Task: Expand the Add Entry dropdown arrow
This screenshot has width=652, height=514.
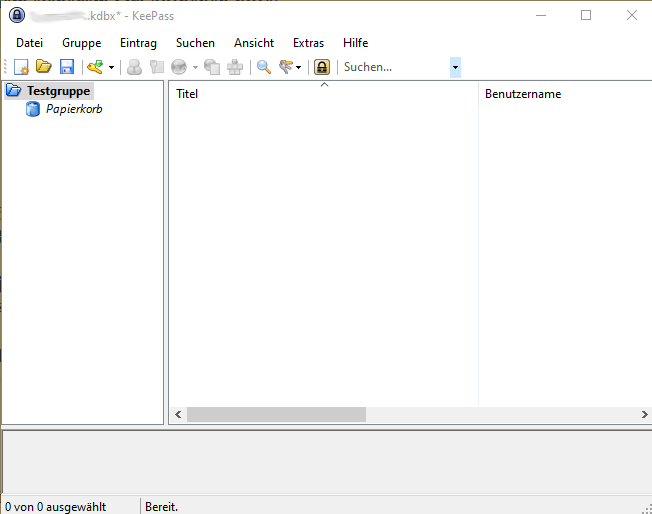Action: coord(111,68)
